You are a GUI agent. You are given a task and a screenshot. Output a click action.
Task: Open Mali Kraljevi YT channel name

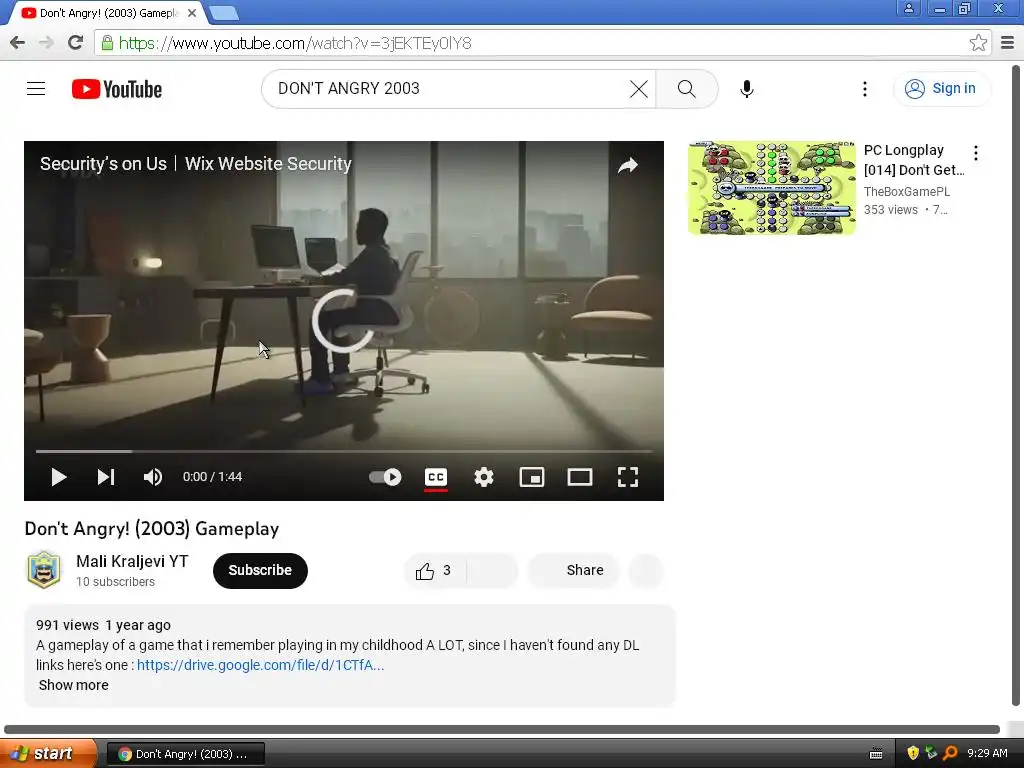133,562
